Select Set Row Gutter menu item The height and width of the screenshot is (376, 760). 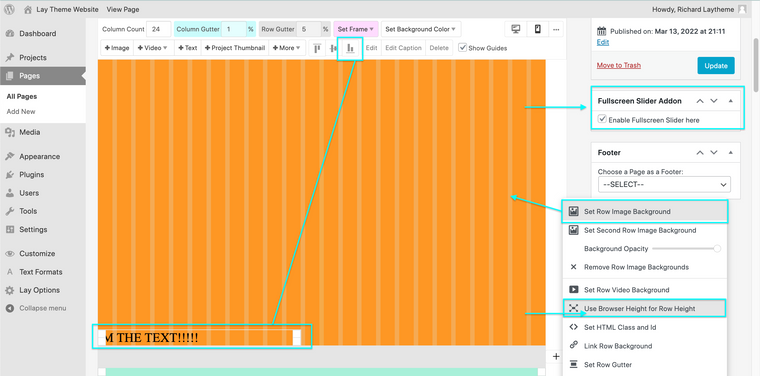click(645, 365)
